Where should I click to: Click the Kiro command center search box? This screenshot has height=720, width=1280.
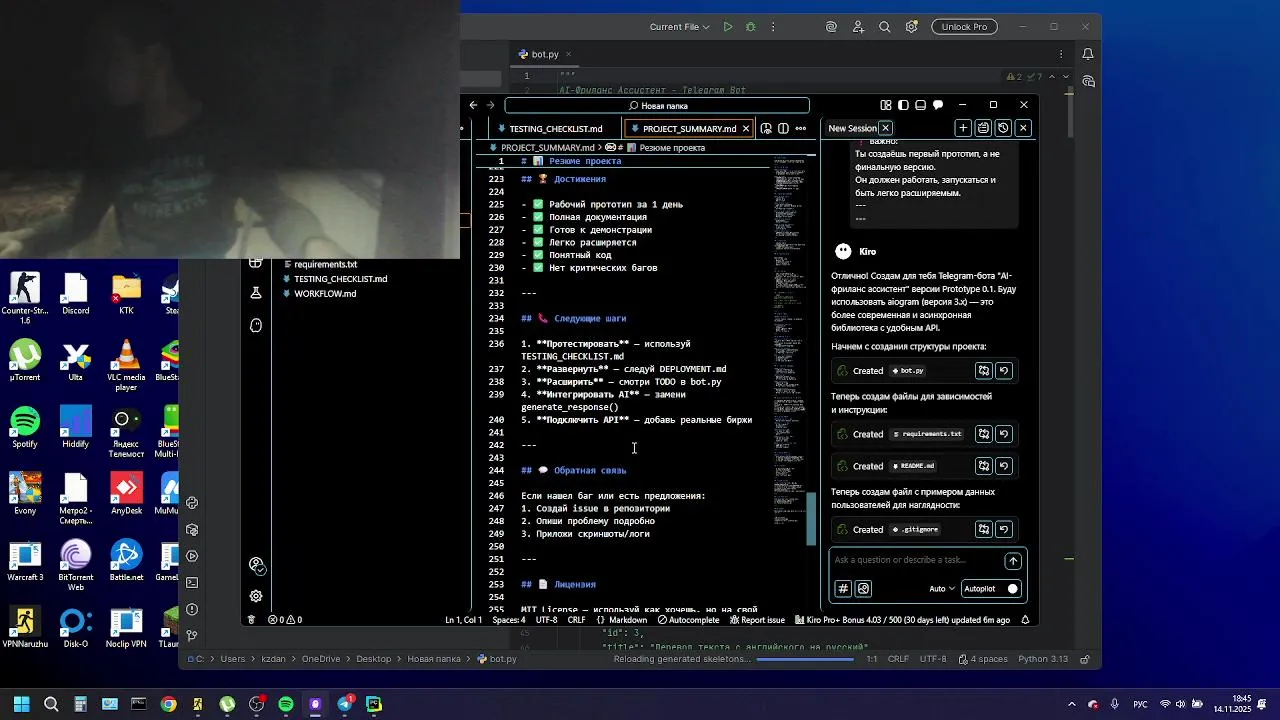coord(657,105)
